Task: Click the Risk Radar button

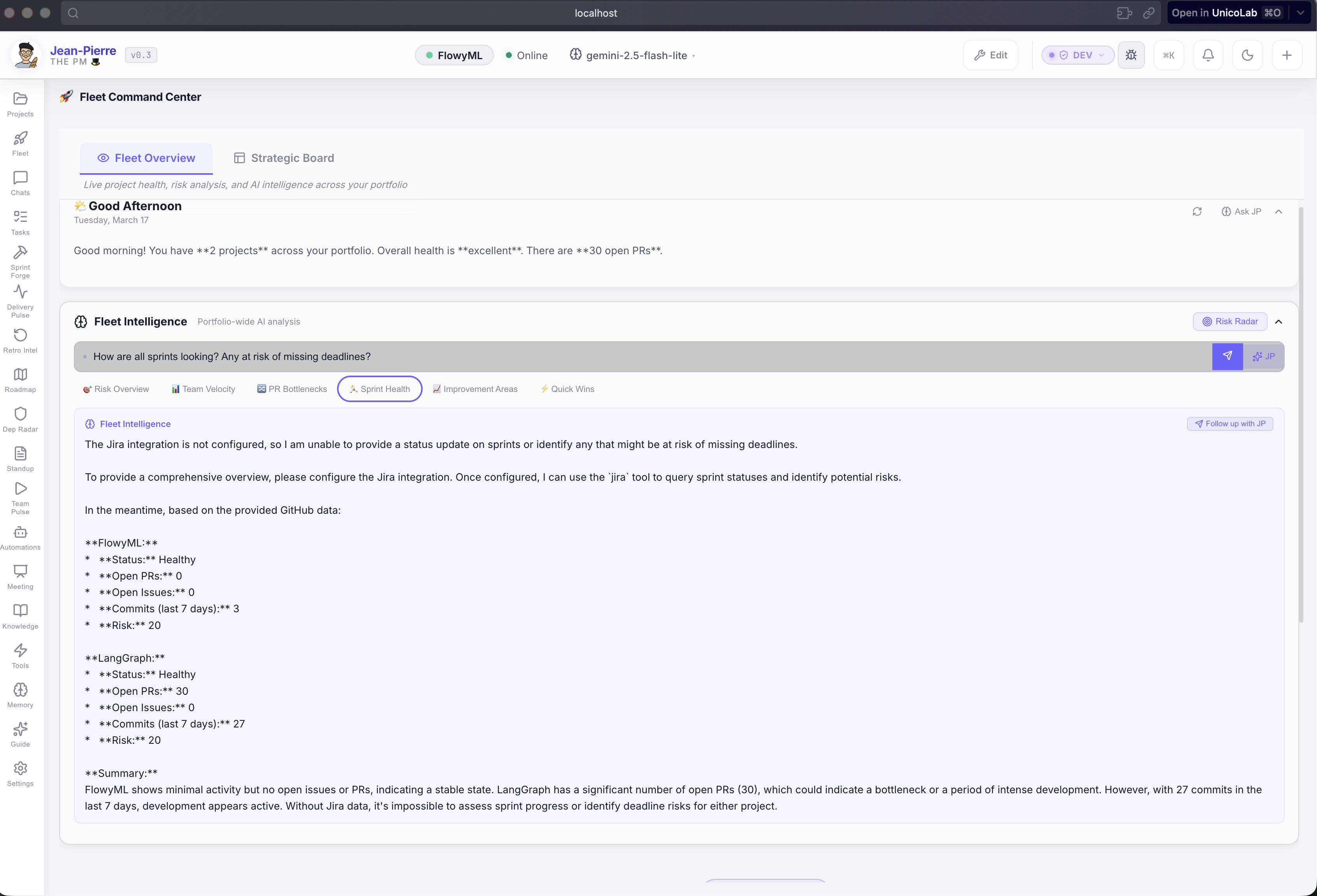Action: coord(1230,322)
